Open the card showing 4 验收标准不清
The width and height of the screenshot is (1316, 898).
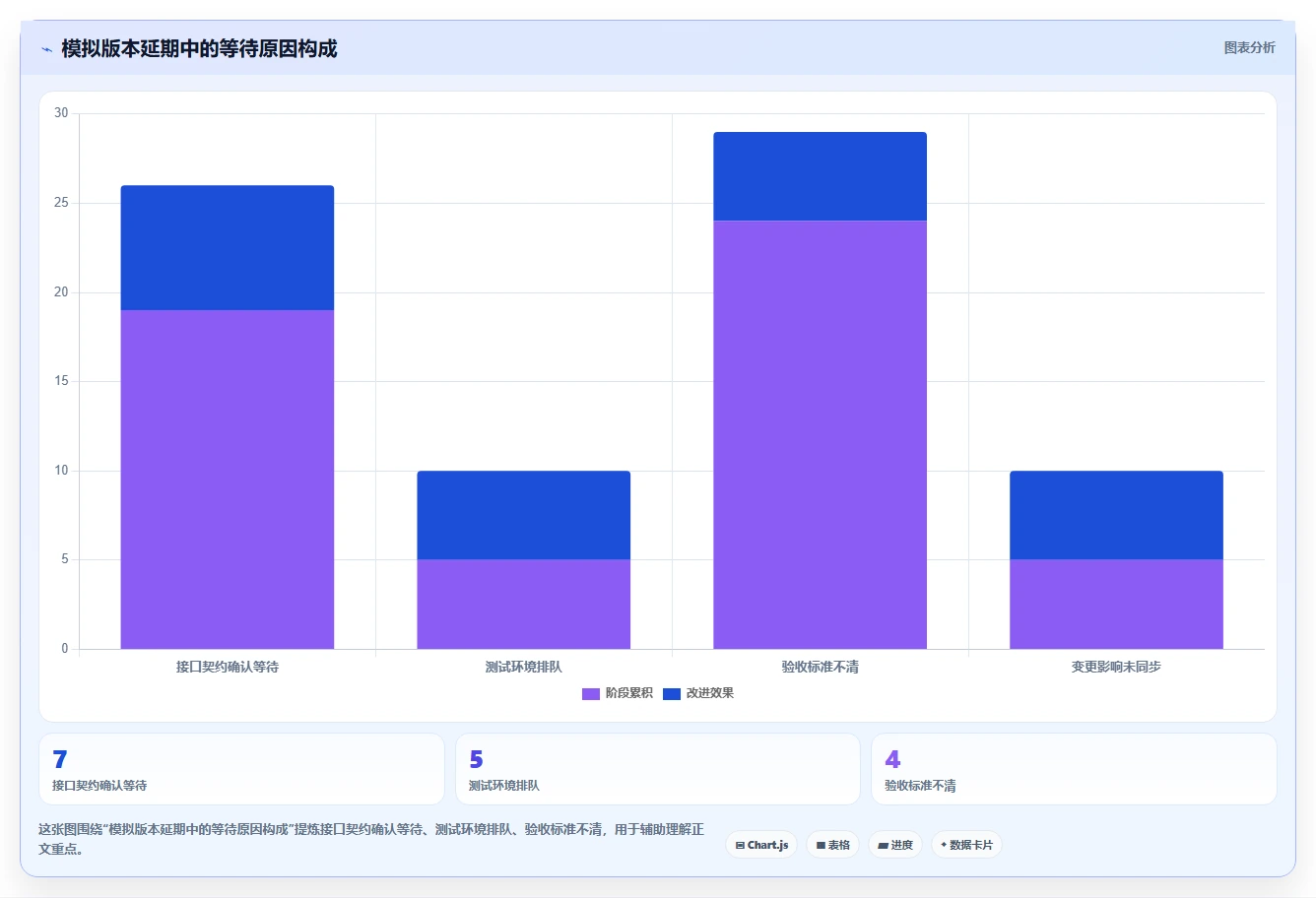click(x=1074, y=769)
